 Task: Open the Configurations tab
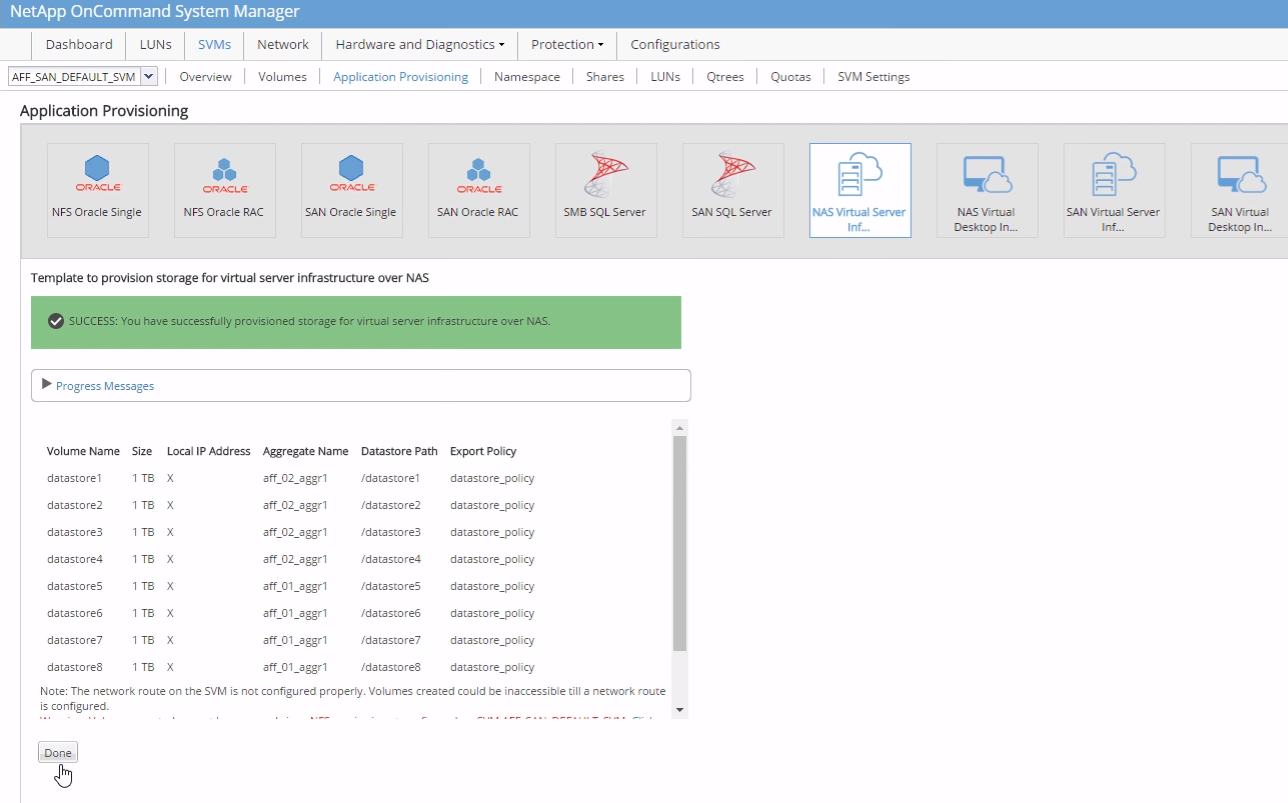pyautogui.click(x=675, y=44)
